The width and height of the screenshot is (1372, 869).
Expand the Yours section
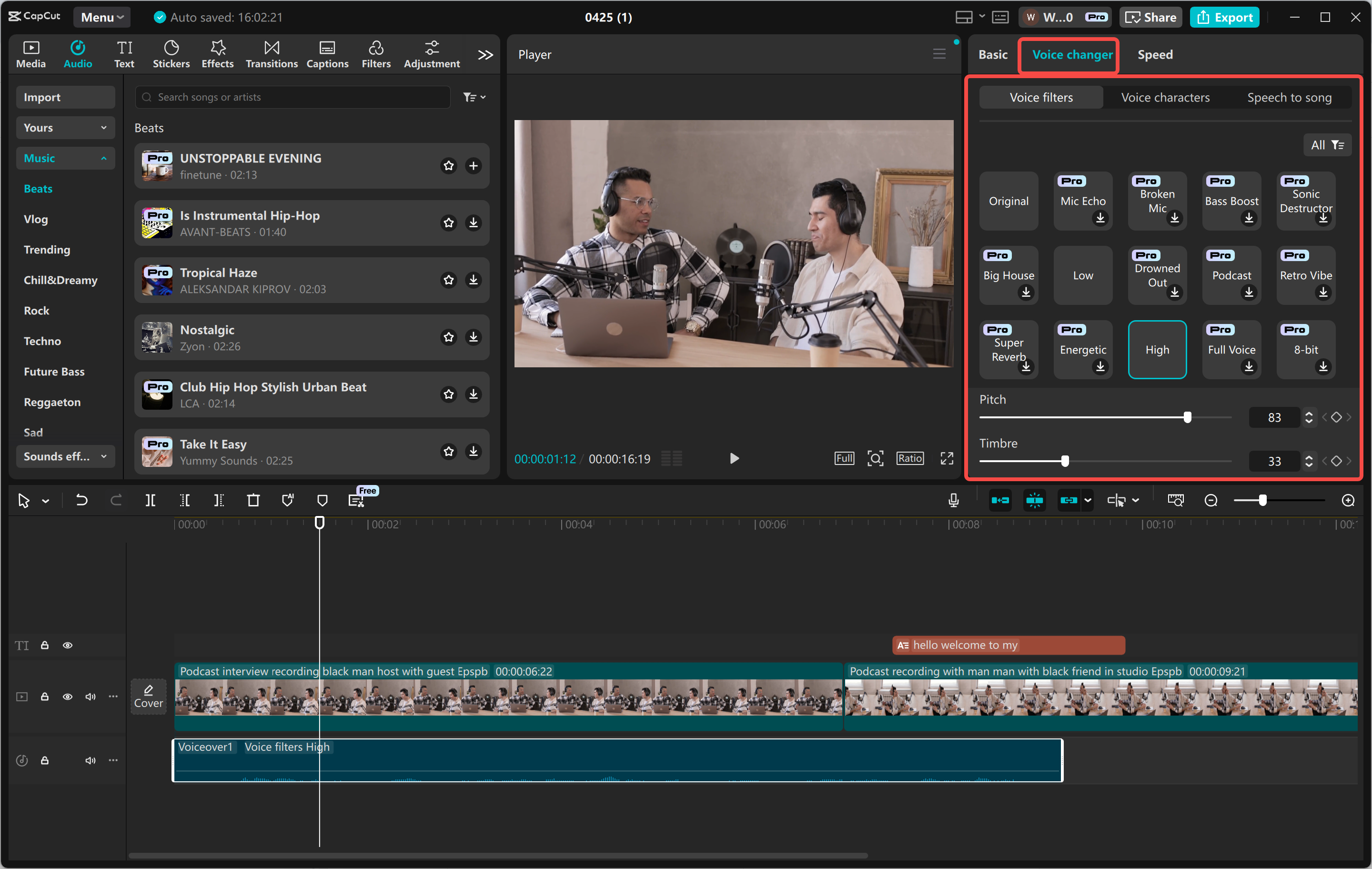tap(65, 128)
